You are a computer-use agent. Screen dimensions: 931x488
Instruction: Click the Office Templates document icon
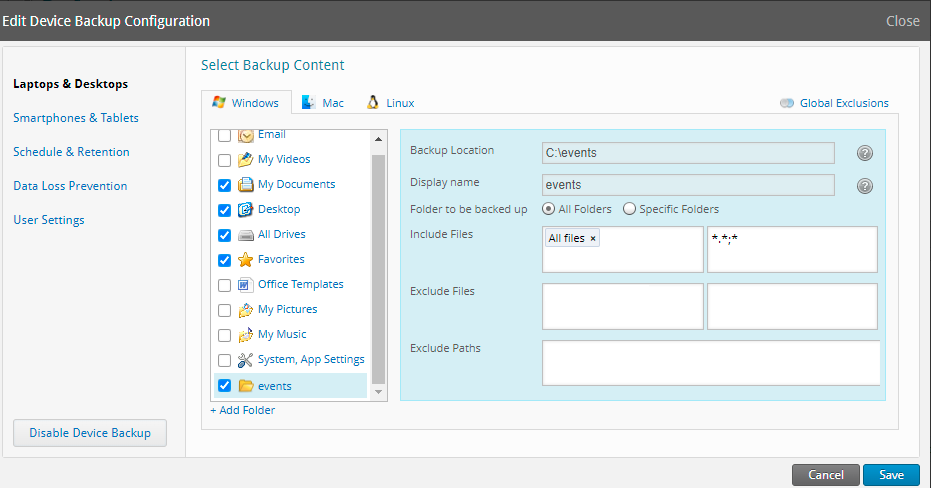[246, 285]
